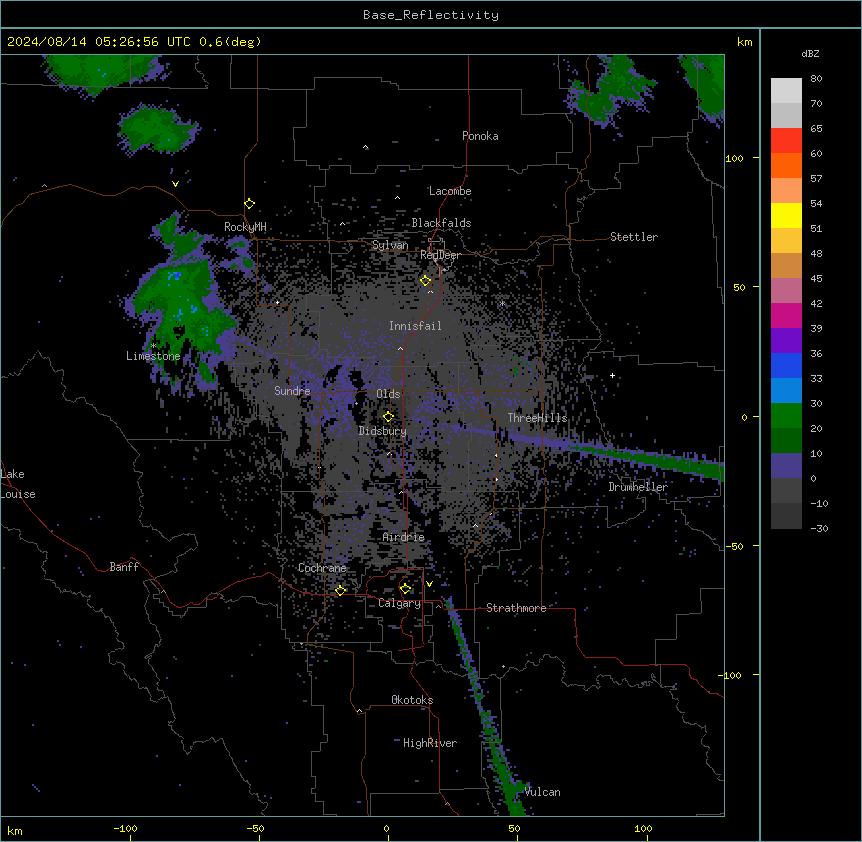Image resolution: width=862 pixels, height=842 pixels.
Task: Click the Blackfalds town label
Action: click(x=441, y=223)
